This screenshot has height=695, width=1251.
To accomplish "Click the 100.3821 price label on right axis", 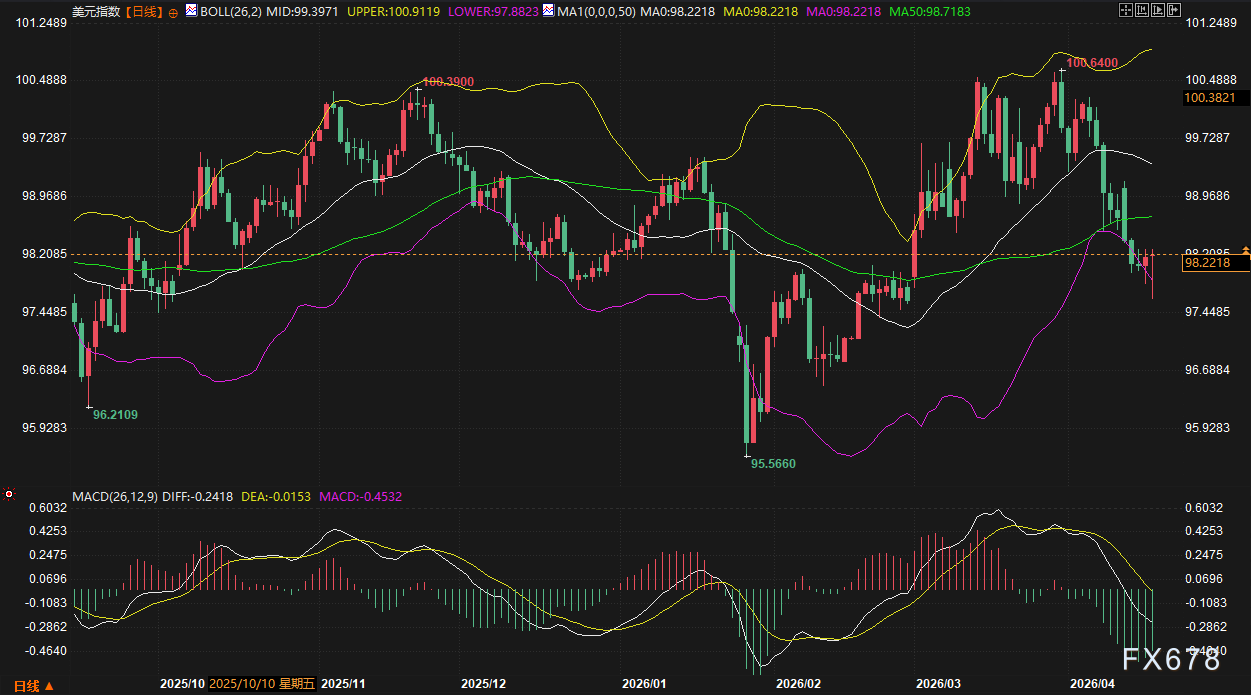I will click(1208, 98).
